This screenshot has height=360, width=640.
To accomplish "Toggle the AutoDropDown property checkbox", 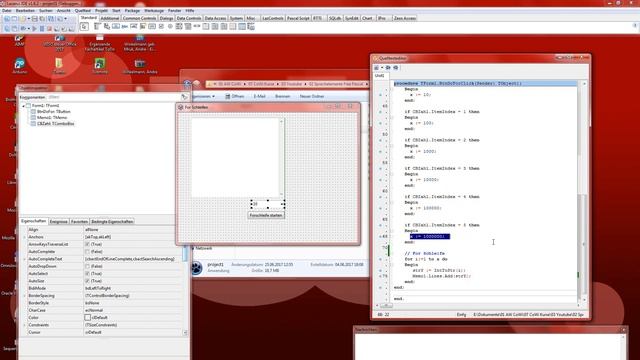I will coord(87,266).
